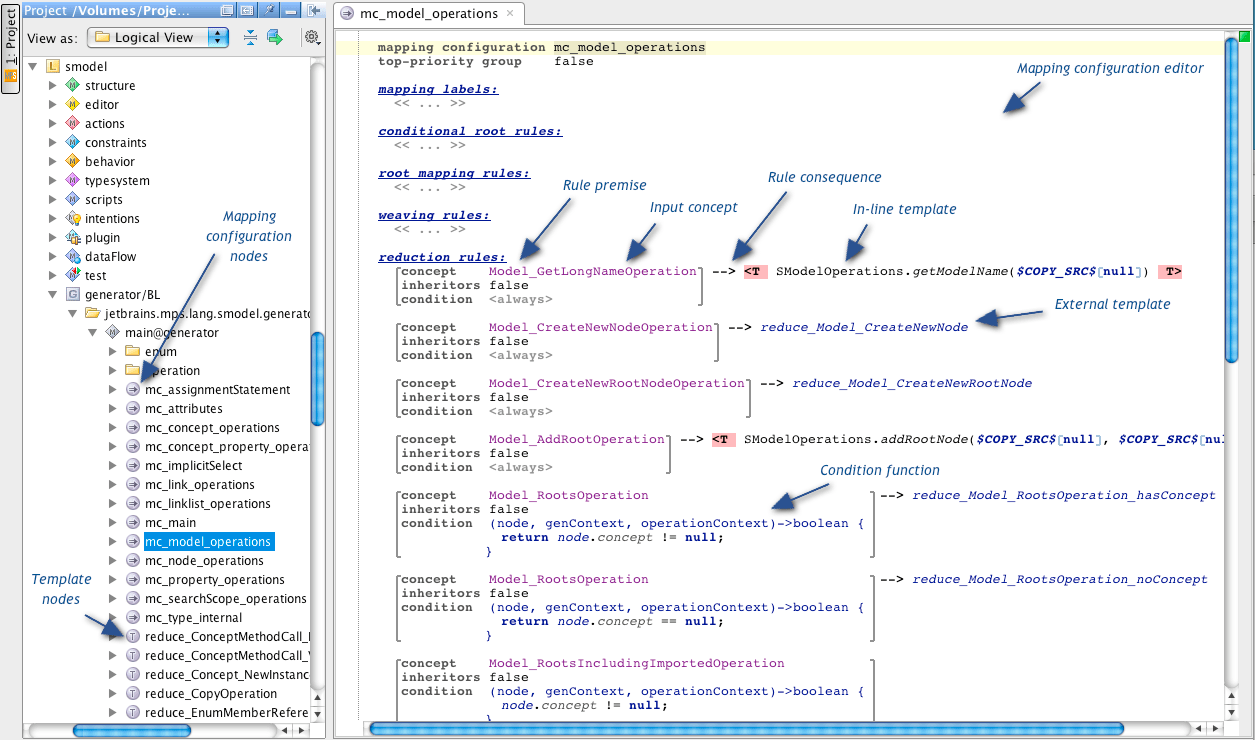The height and width of the screenshot is (740, 1255).
Task: Click the pin icon in Project panel header
Action: coord(268,10)
